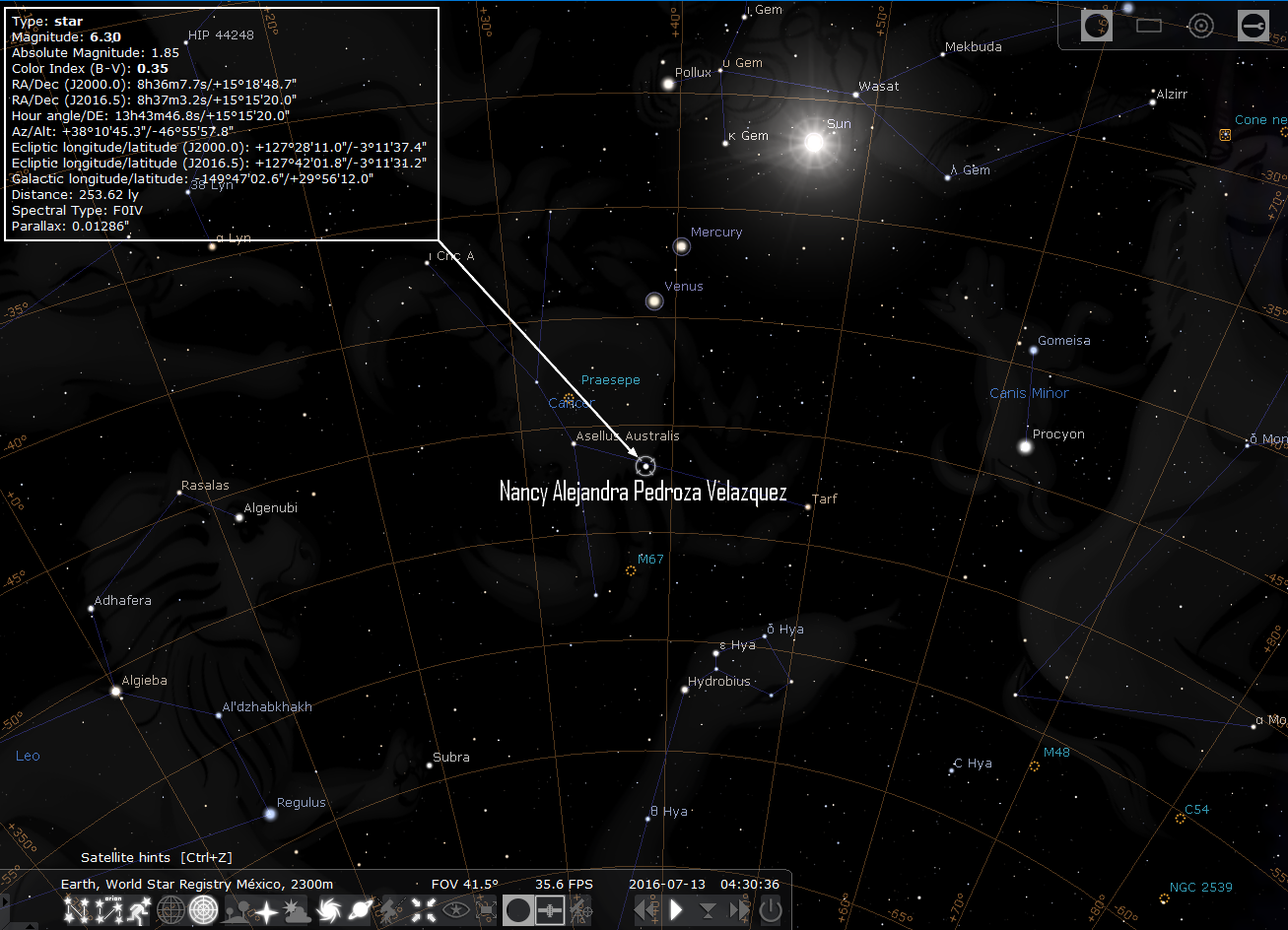Open Oculars configuration wrench icon
This screenshot has width=1288, height=930.
(1254, 26)
